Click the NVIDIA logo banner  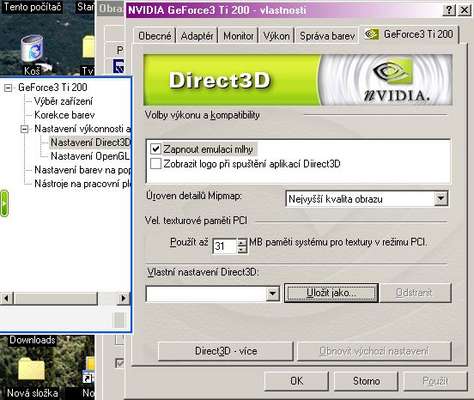click(x=386, y=80)
